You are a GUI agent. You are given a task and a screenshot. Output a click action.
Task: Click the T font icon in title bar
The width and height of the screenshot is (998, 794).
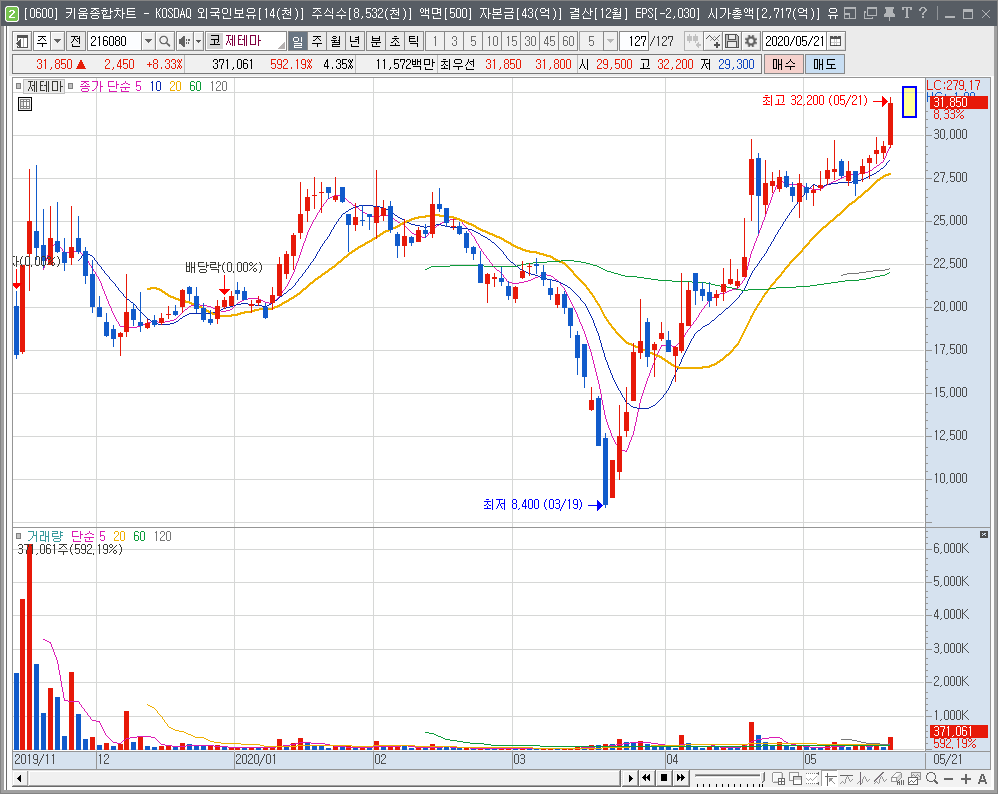906,13
